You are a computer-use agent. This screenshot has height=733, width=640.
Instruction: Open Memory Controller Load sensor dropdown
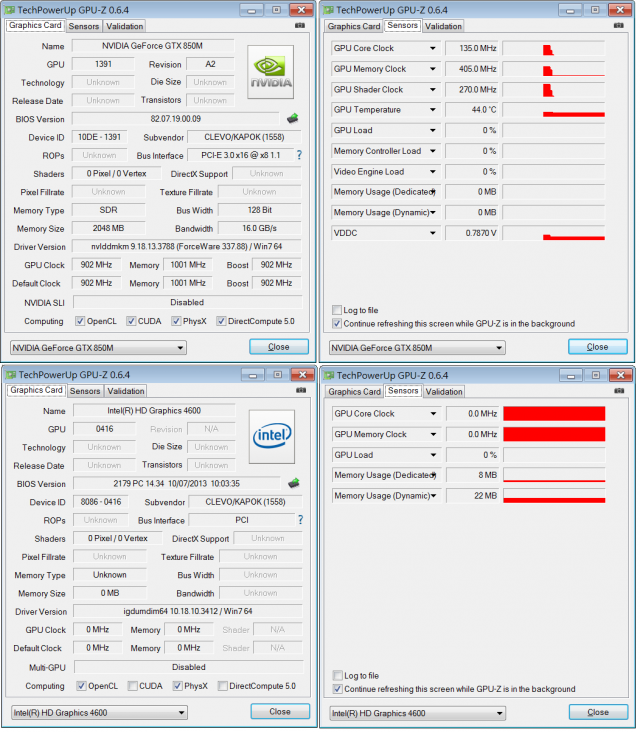(433, 151)
